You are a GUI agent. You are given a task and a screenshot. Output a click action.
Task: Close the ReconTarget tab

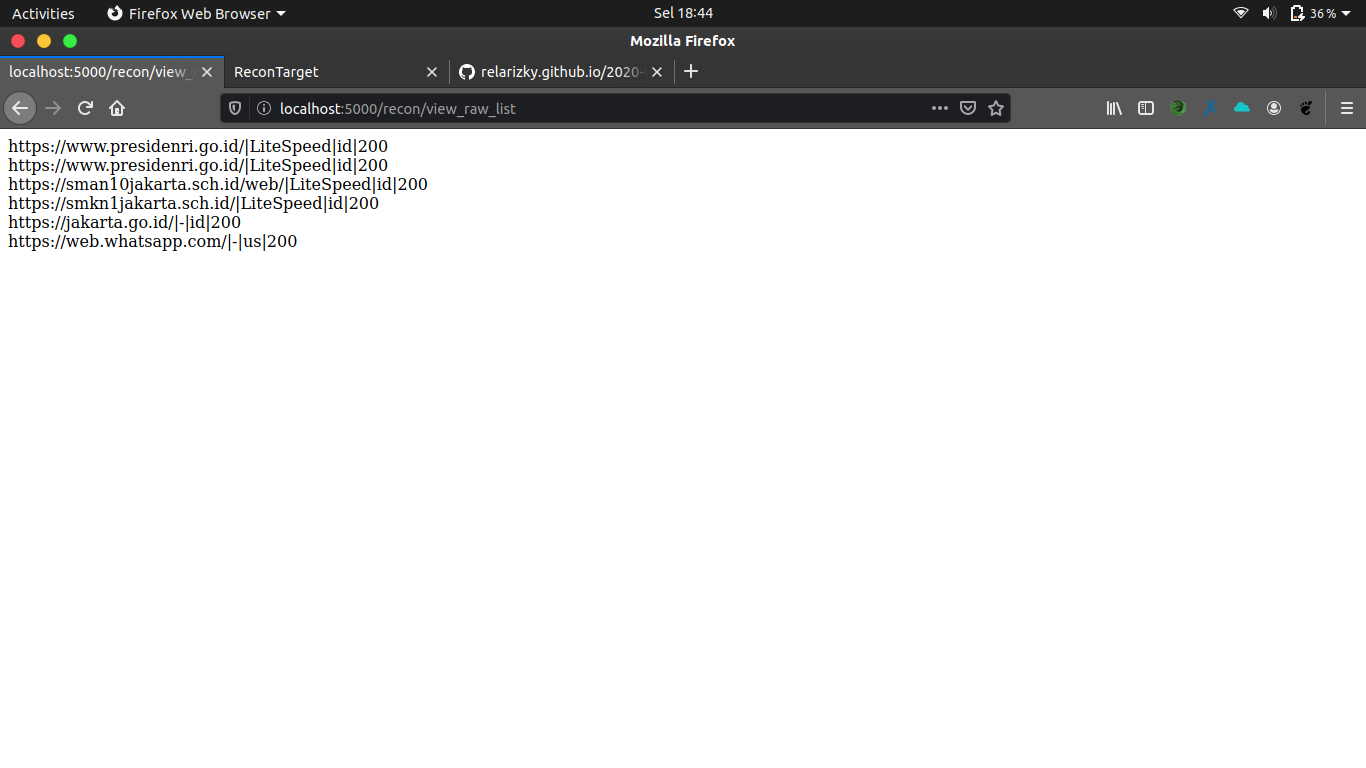432,72
